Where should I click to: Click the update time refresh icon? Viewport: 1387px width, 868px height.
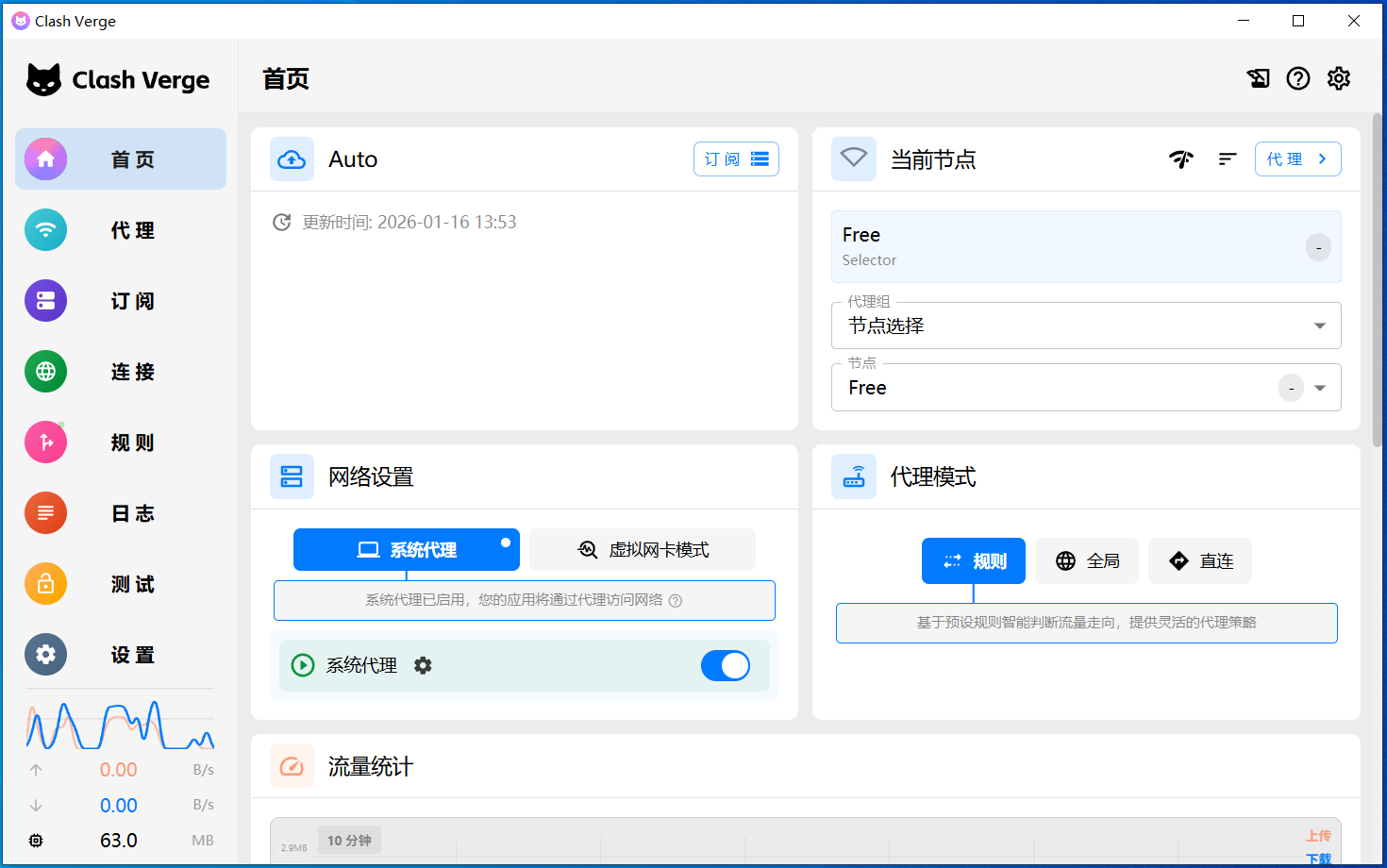(281, 223)
